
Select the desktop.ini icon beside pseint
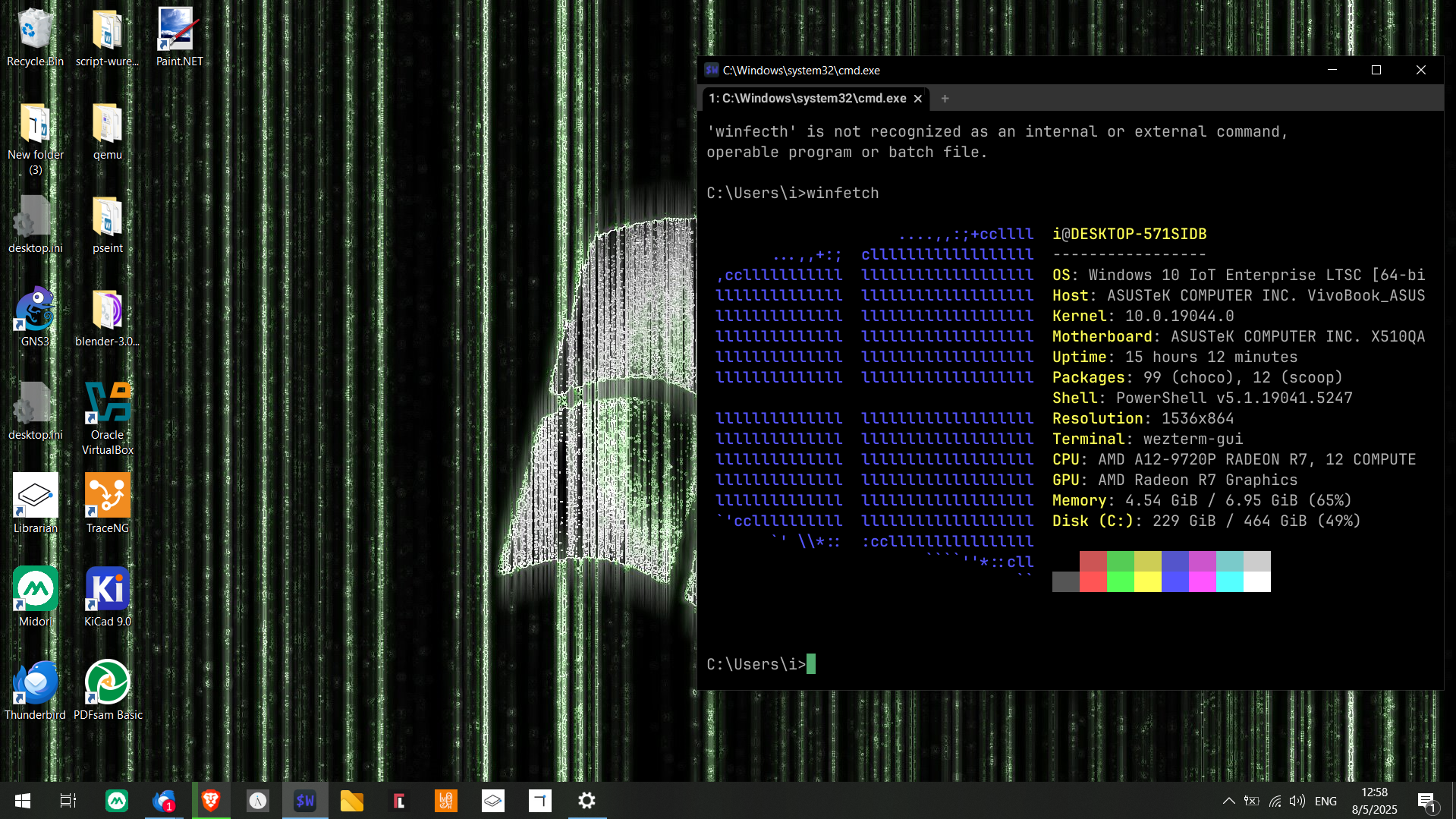tap(35, 224)
